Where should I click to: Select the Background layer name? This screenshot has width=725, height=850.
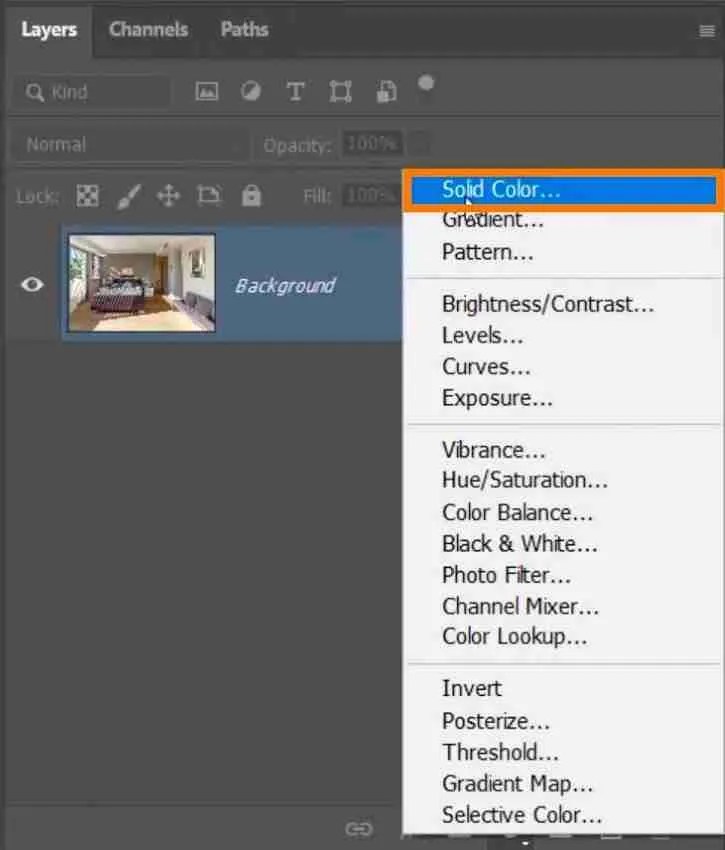(x=285, y=285)
